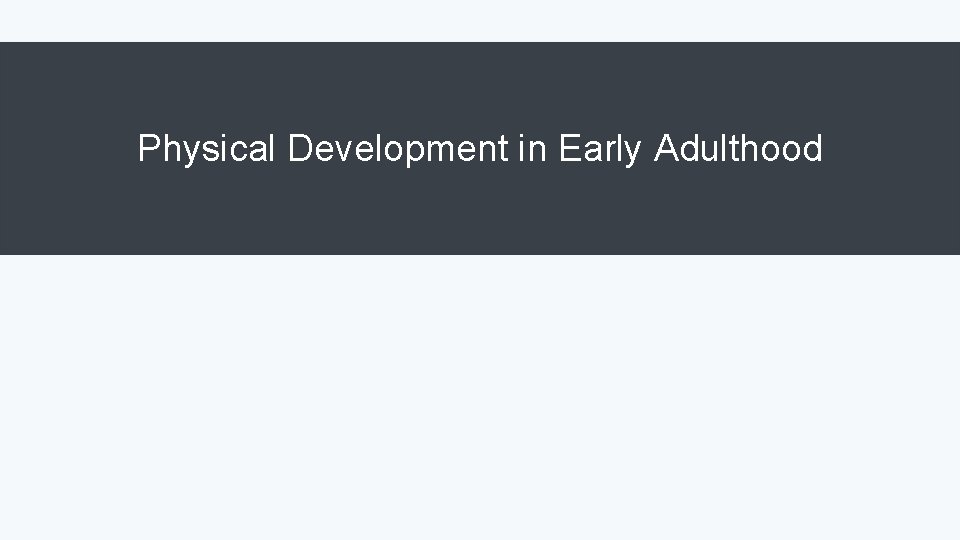Click the light strip above the dark banner

click(x=480, y=20)
